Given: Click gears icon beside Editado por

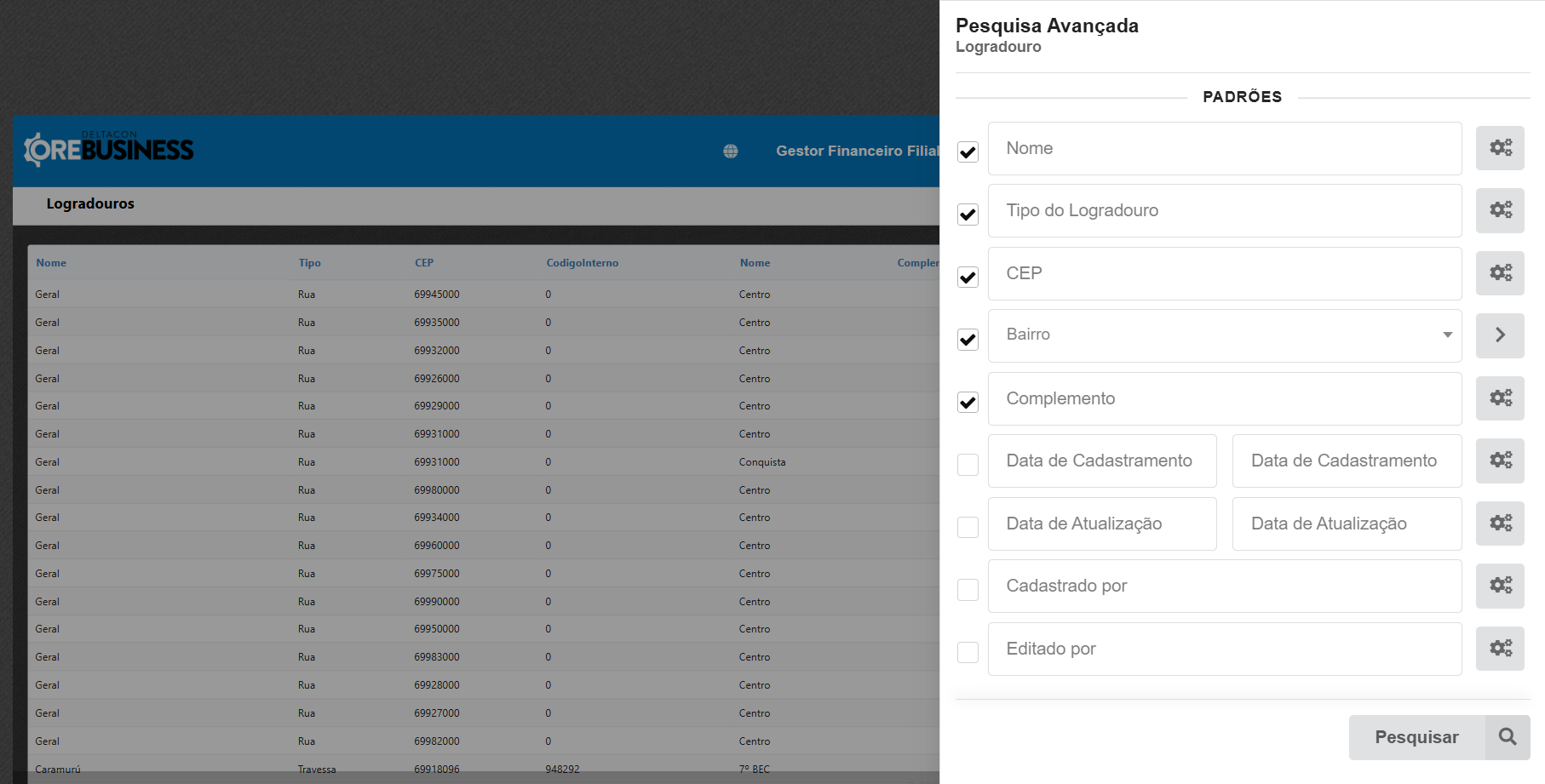Looking at the screenshot, I should 1499,649.
